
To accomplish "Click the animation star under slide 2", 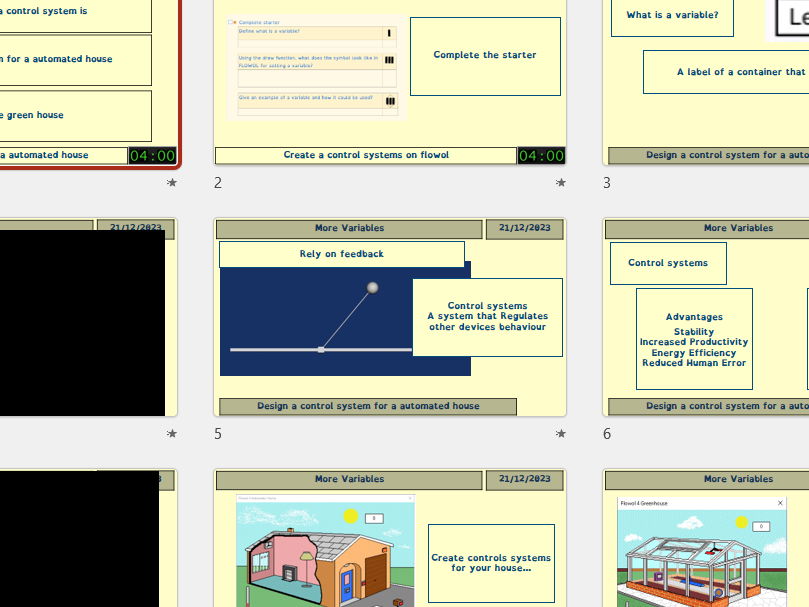I will (561, 182).
